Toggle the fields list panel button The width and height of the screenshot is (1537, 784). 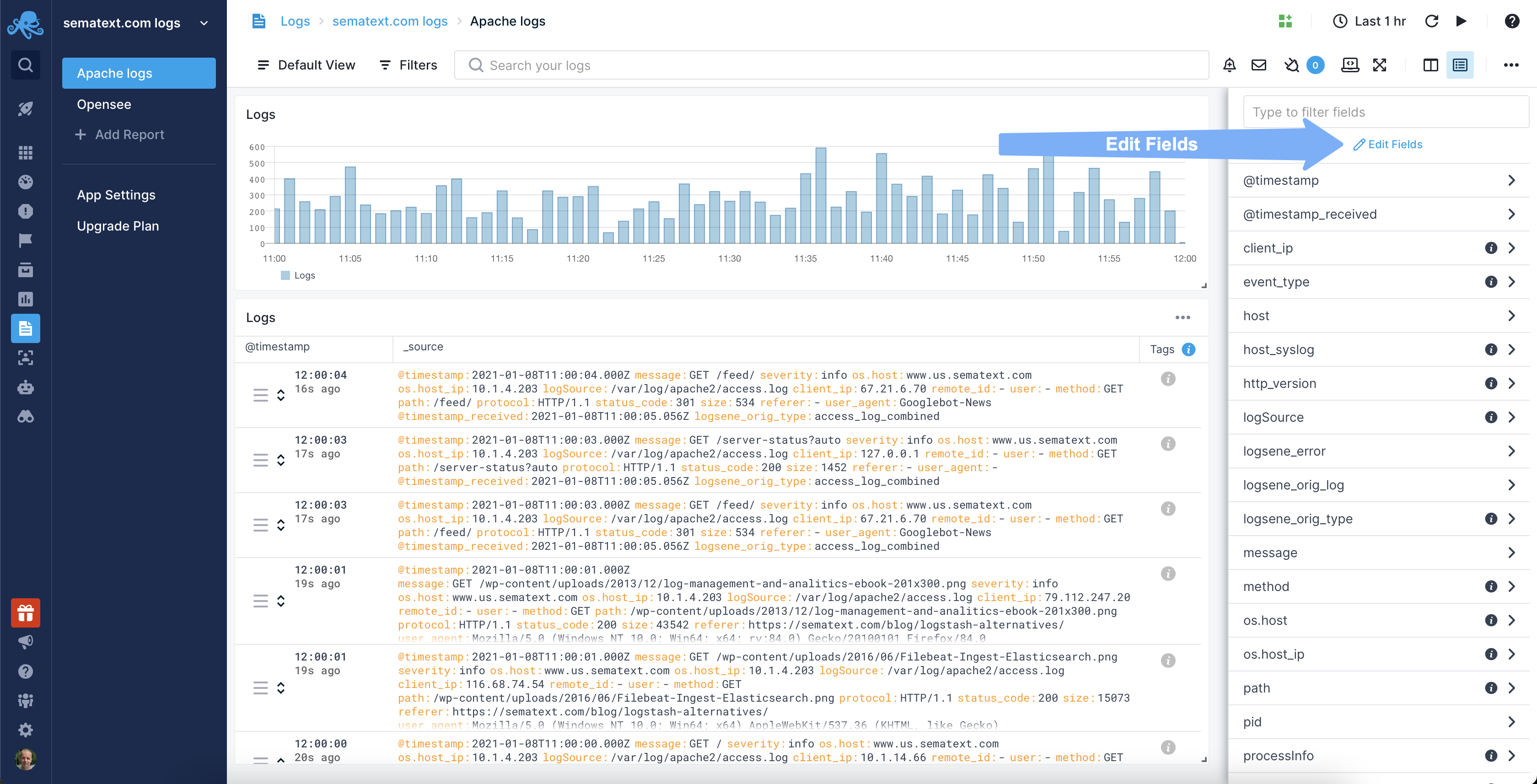pos(1460,65)
